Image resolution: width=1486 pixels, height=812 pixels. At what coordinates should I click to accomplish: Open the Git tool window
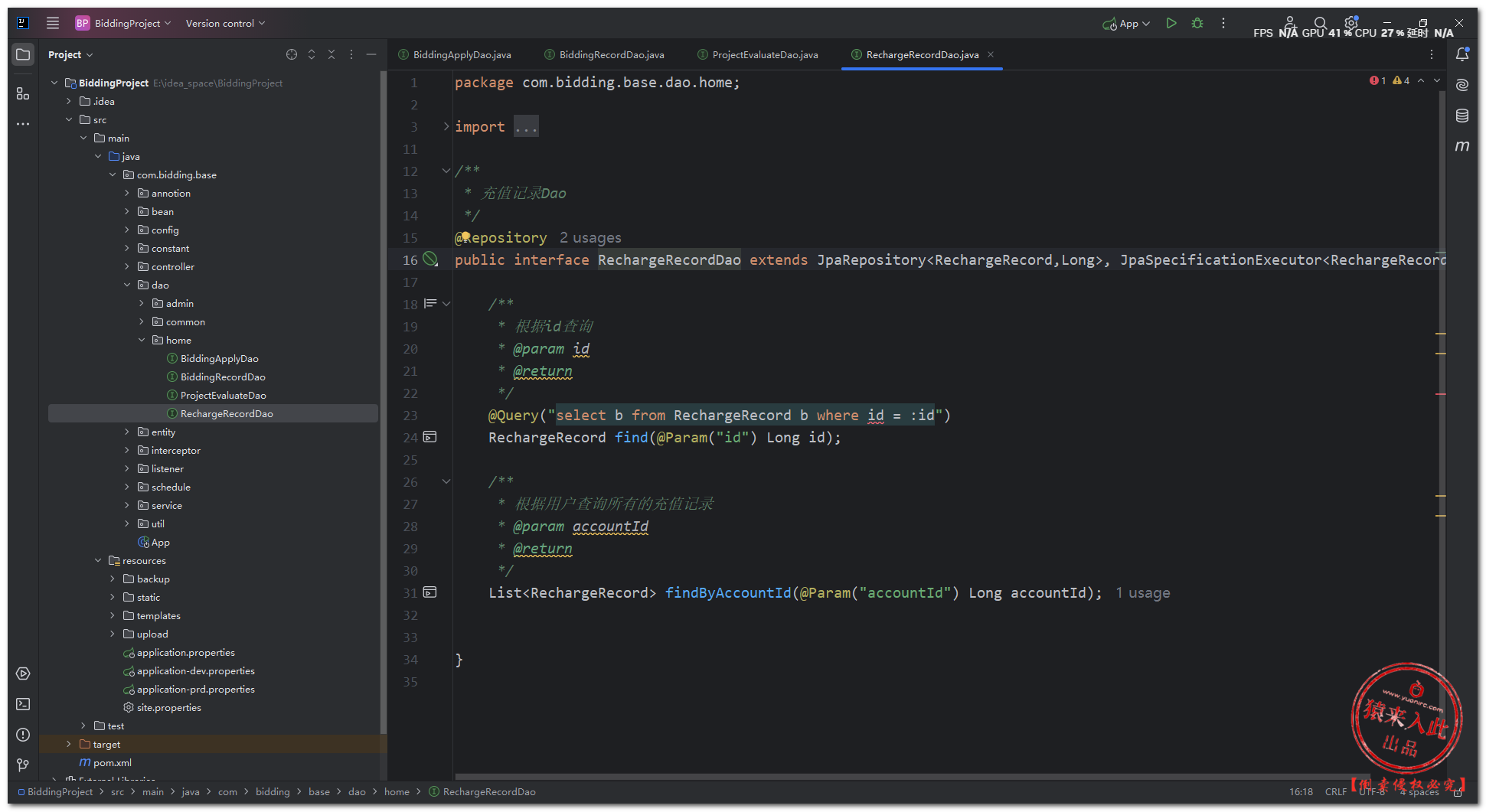pos(23,765)
